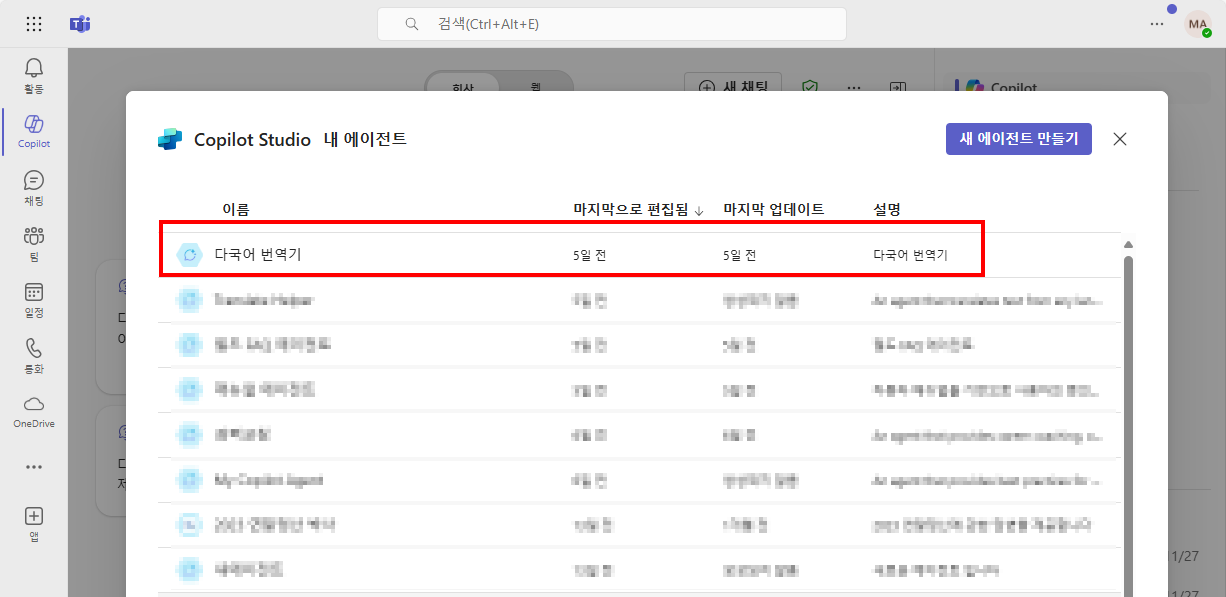Open the ellipsis next to shield icon

click(x=854, y=88)
